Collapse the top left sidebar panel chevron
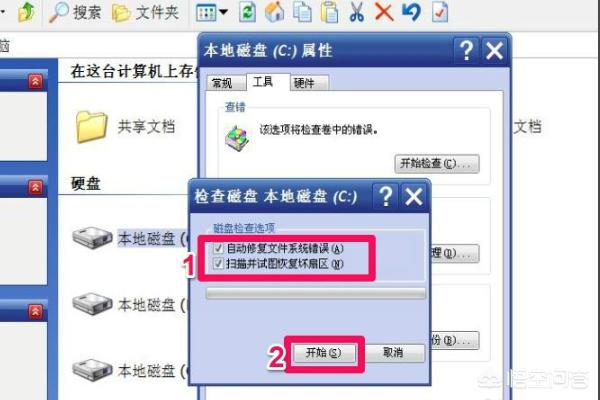This screenshot has width=600, height=400. 35,81
